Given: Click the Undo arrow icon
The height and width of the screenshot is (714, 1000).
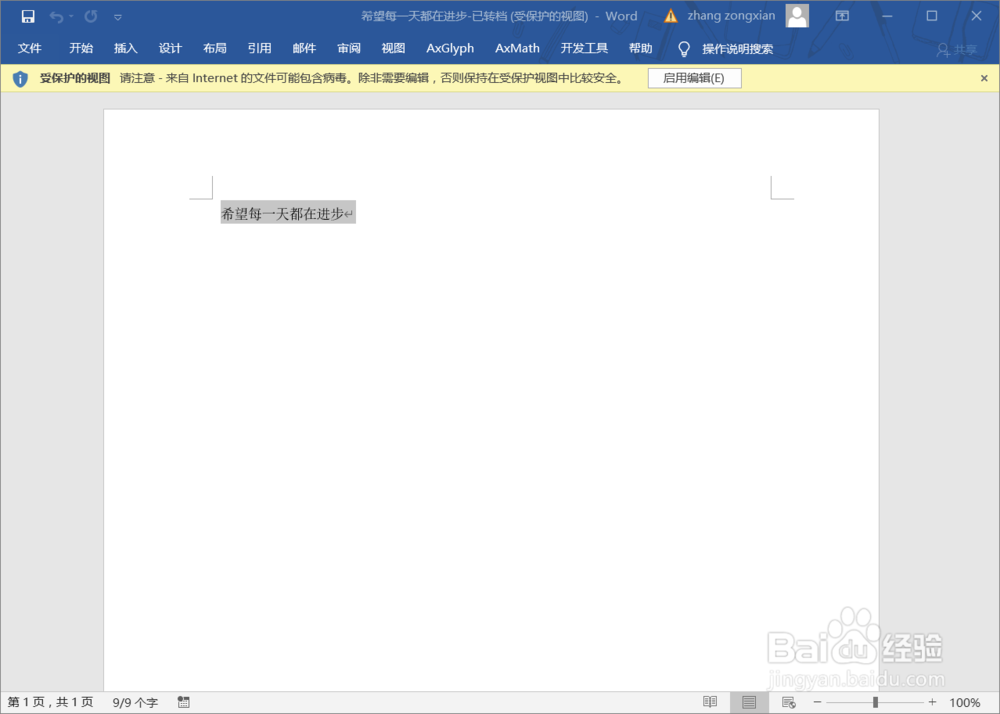Looking at the screenshot, I should [57, 17].
